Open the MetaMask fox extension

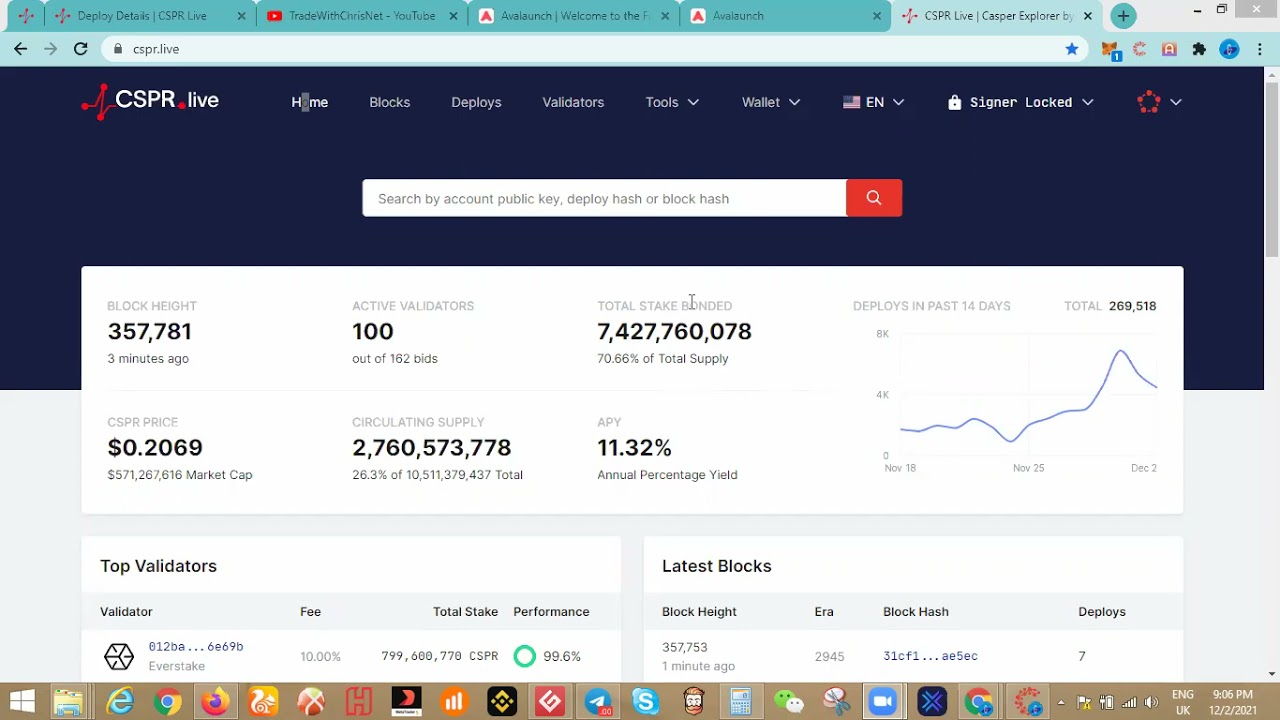1109,49
